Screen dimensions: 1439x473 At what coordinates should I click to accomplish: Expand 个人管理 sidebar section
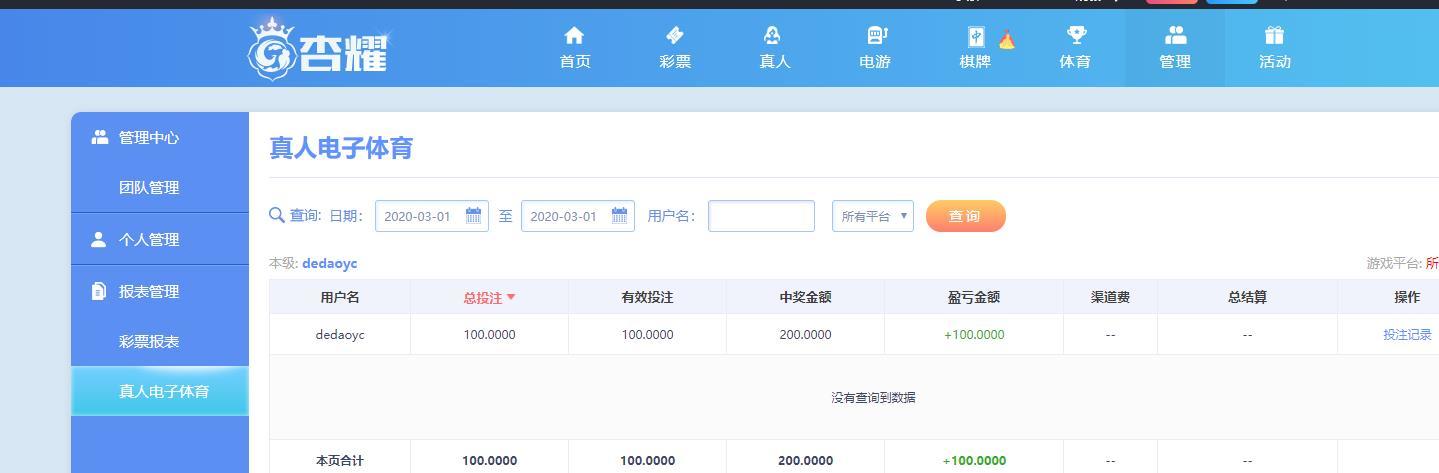point(149,240)
